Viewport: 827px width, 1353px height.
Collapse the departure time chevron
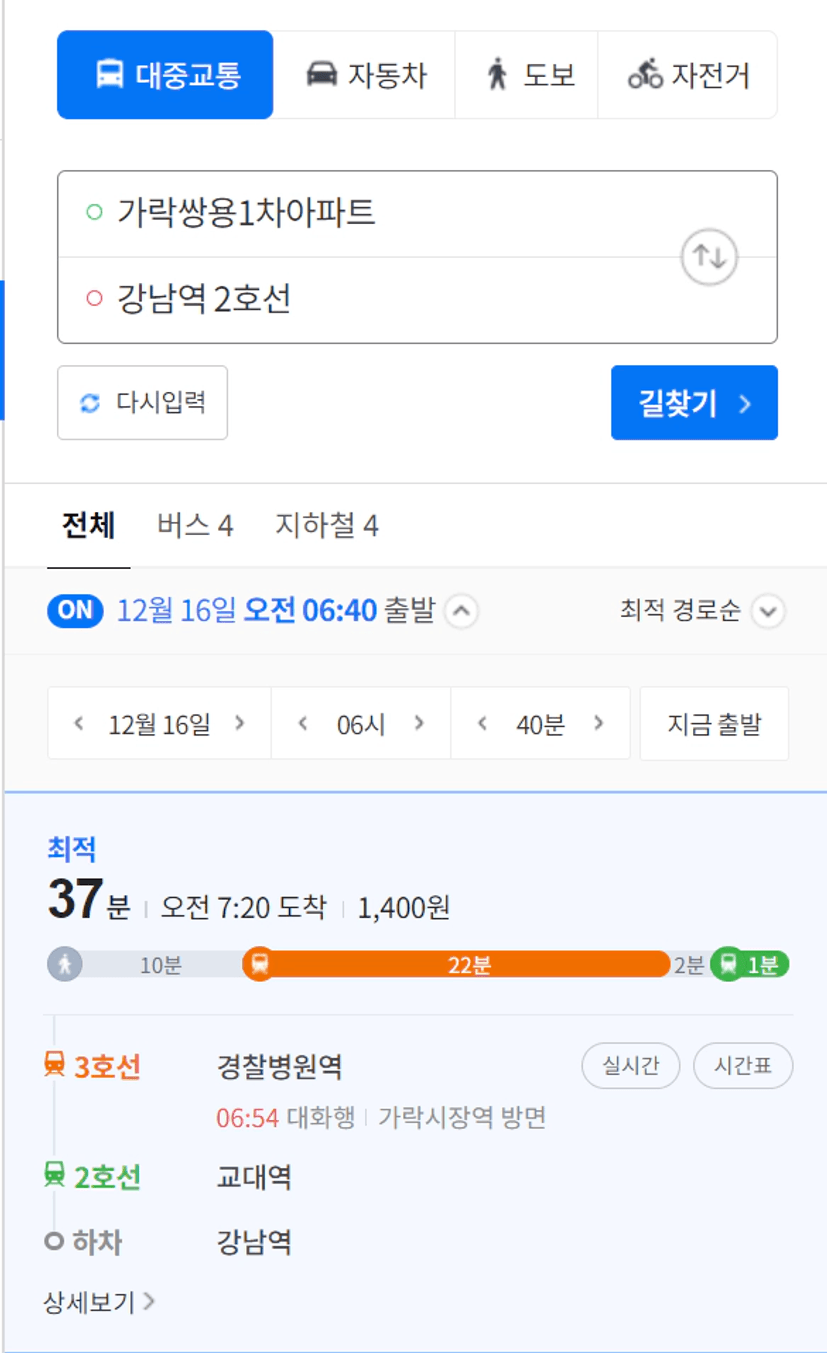click(460, 611)
